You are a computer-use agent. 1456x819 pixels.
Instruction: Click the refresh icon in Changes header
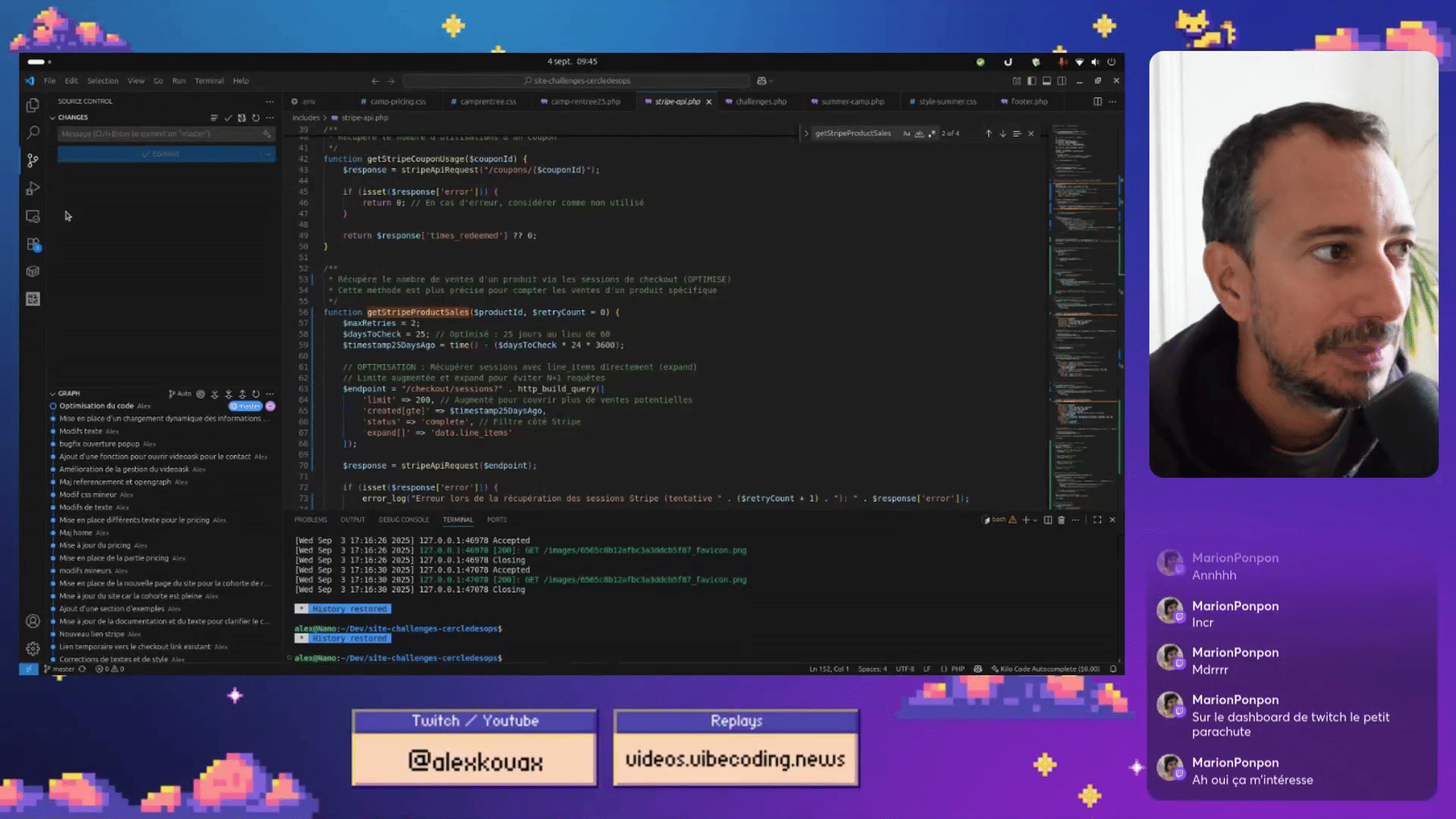point(256,118)
